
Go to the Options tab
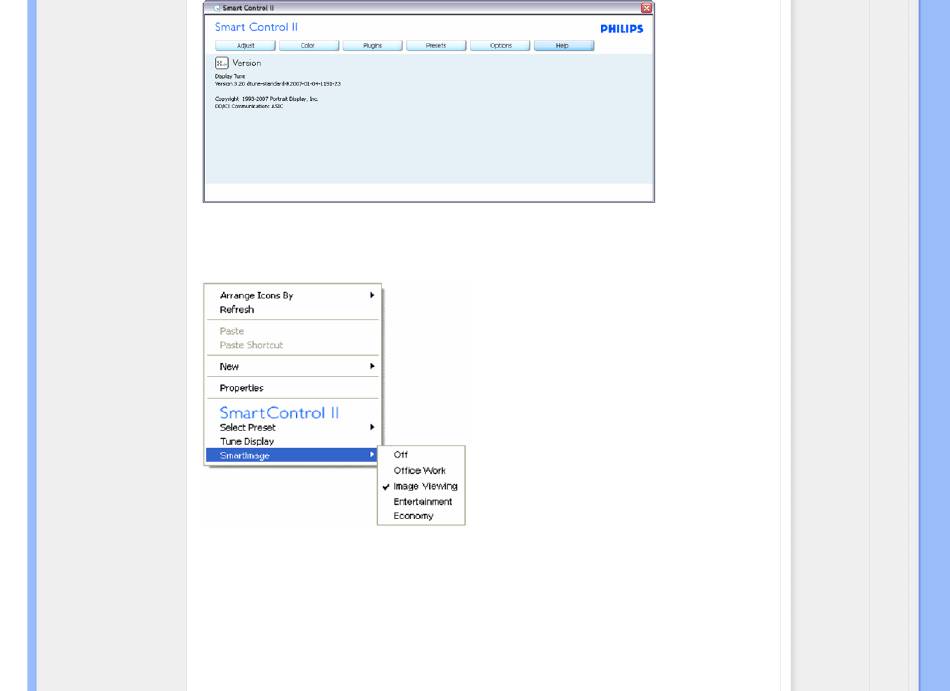(500, 45)
